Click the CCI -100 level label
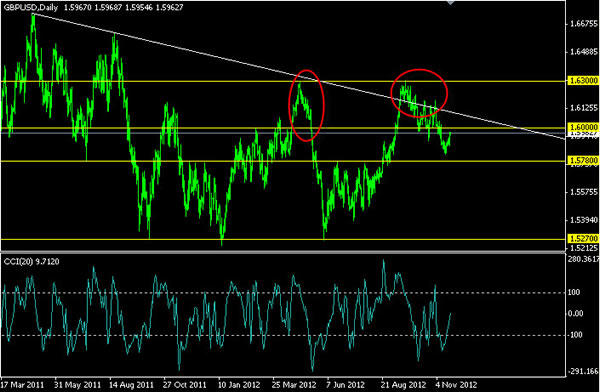This screenshot has width=600, height=392. (575, 335)
